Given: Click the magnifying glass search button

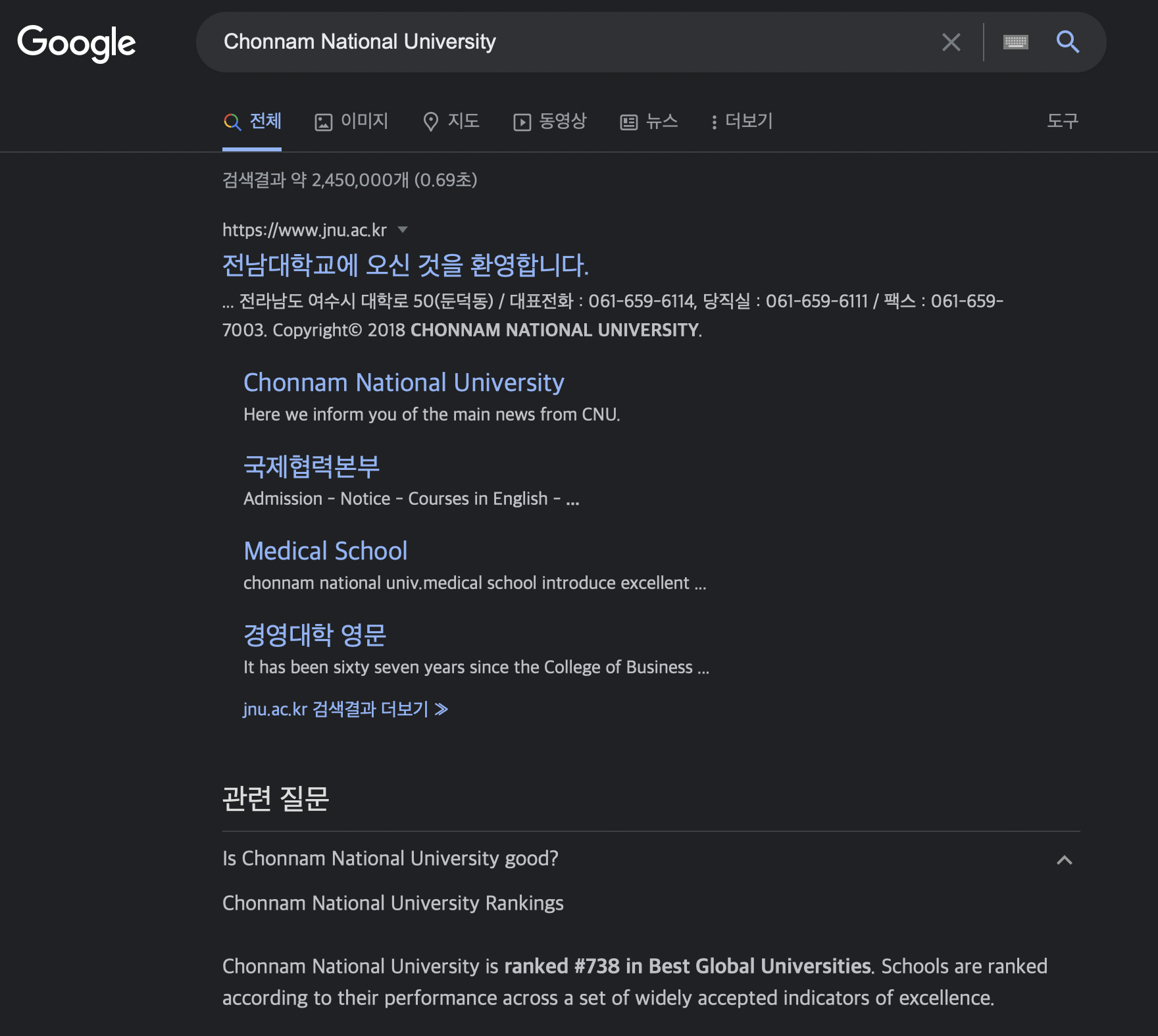Looking at the screenshot, I should (1067, 42).
